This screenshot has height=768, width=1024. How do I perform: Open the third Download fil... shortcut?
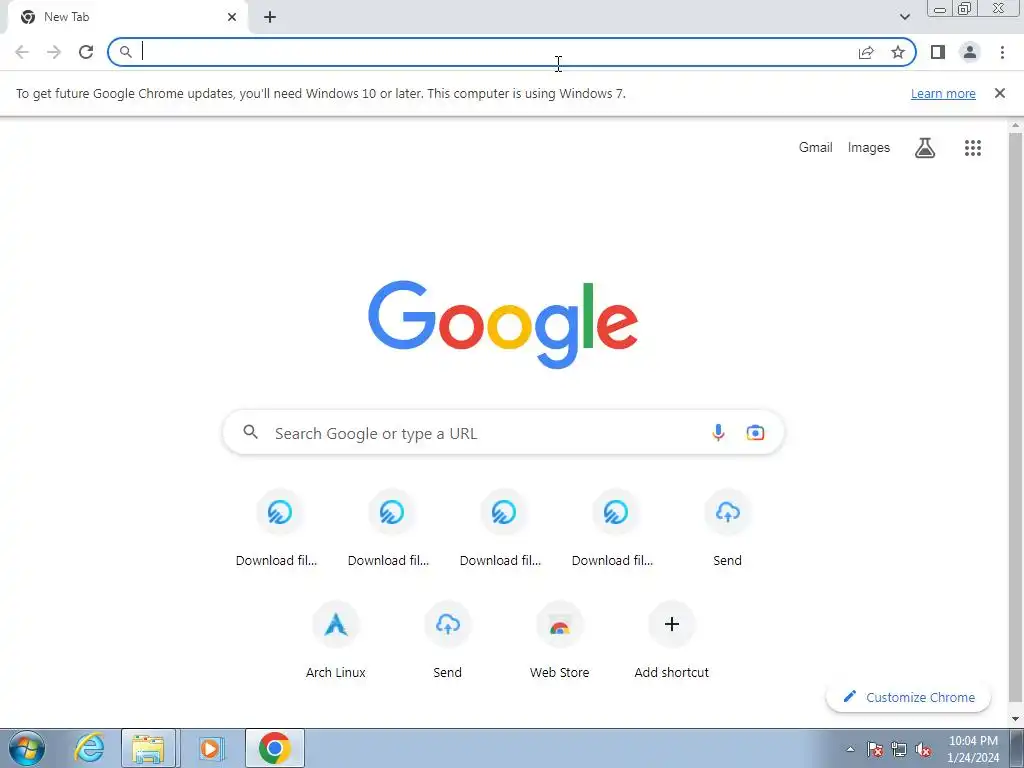pos(504,529)
